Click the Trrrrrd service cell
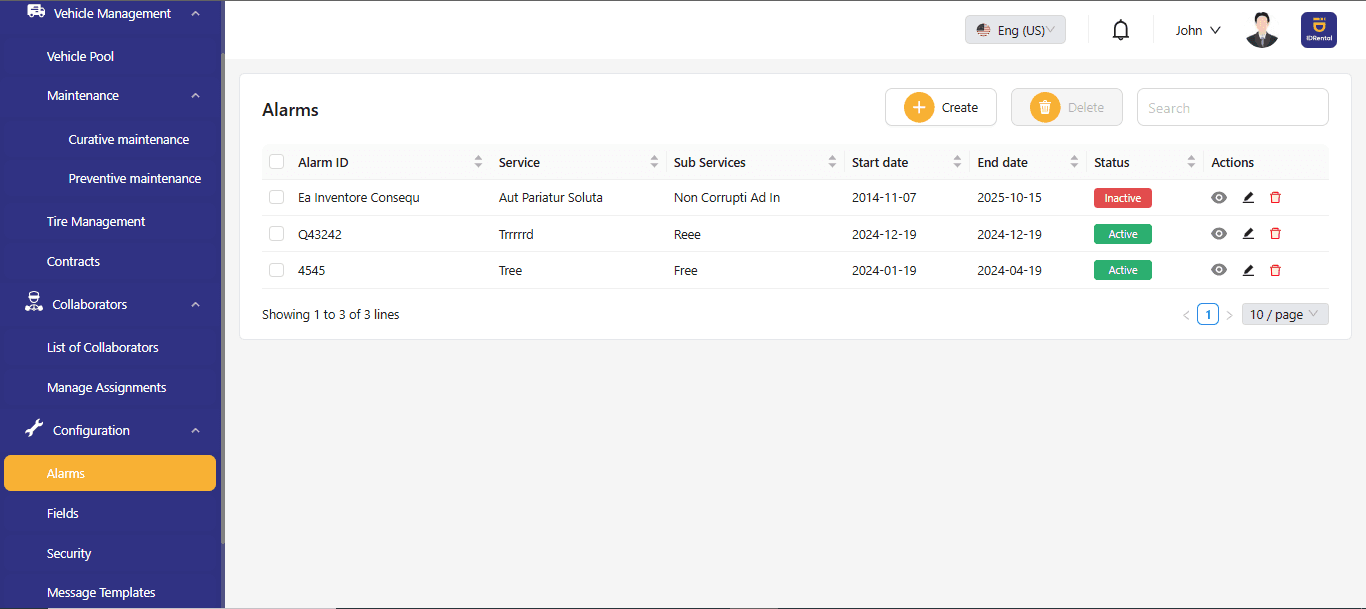This screenshot has height=609, width=1366. 516,234
